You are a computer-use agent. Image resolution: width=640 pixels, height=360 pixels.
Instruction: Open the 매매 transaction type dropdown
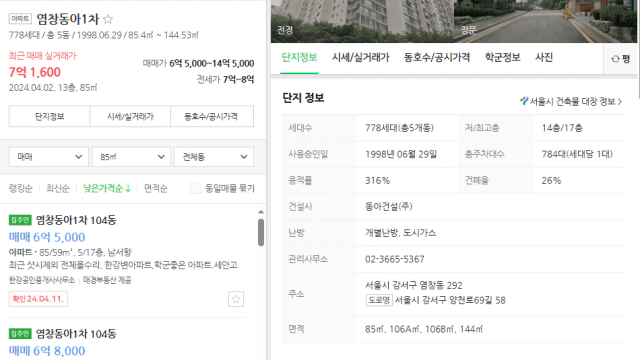click(x=49, y=157)
